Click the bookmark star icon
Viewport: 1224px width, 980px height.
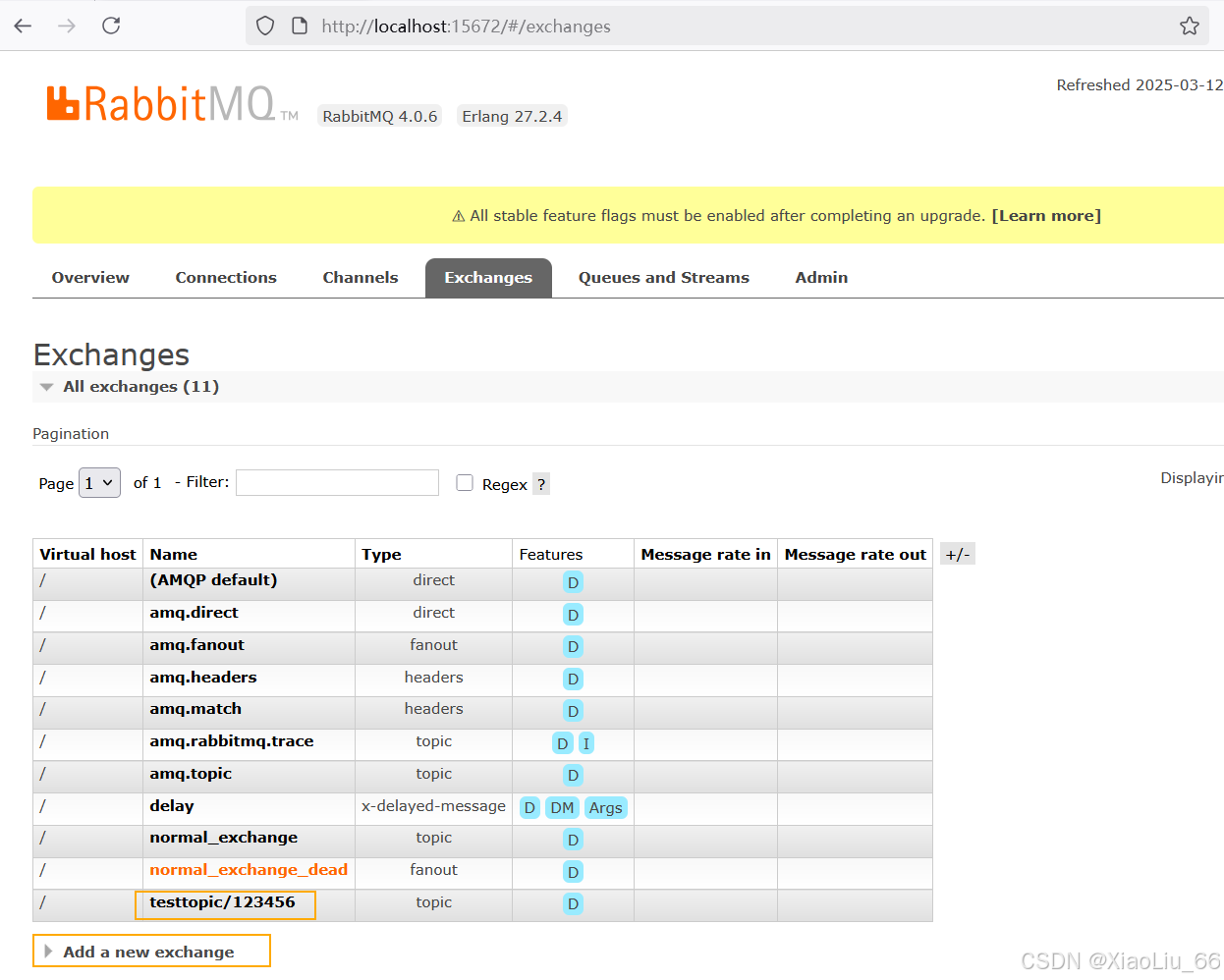click(x=1190, y=26)
